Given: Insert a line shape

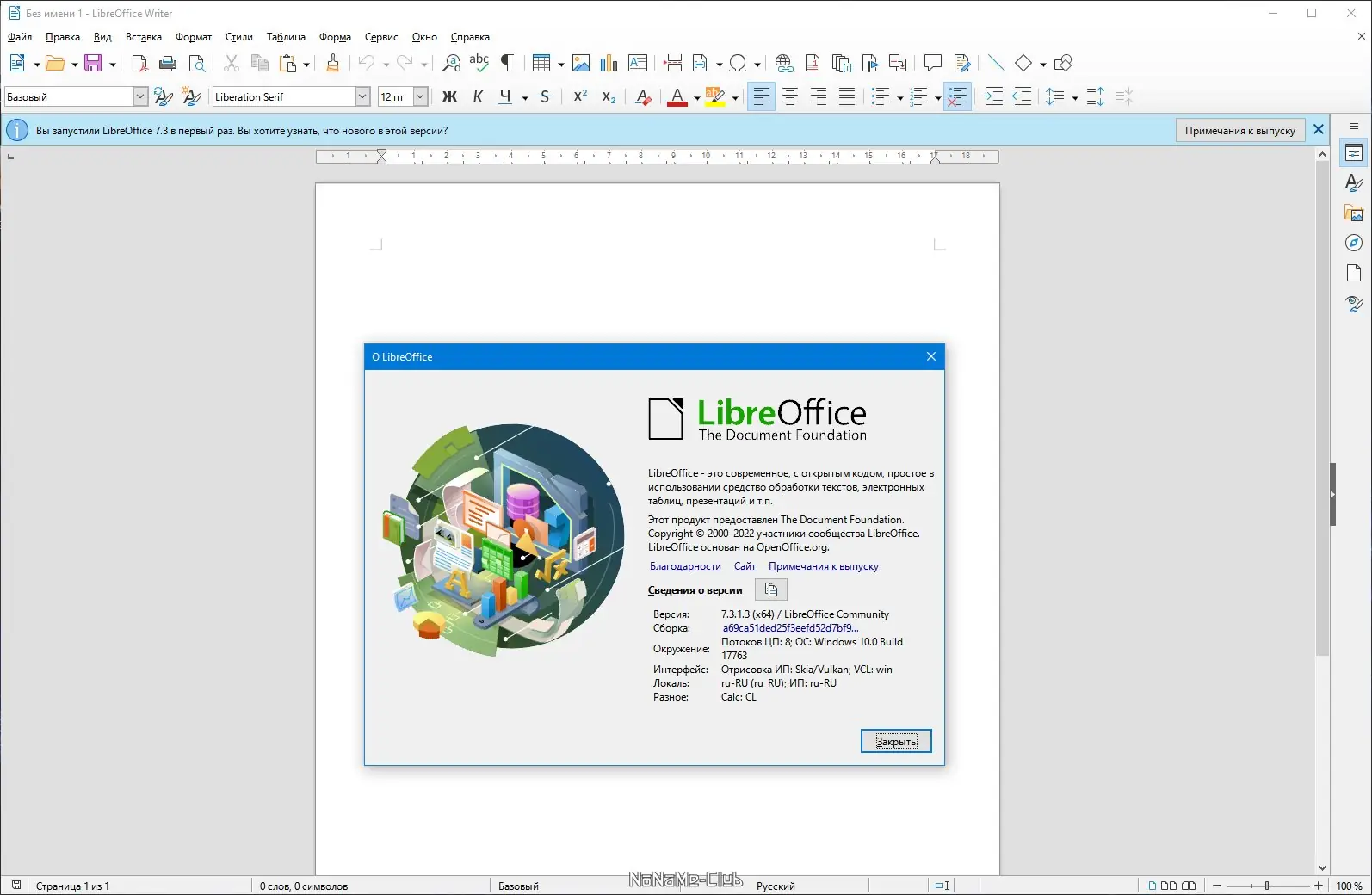Looking at the screenshot, I should [x=996, y=63].
